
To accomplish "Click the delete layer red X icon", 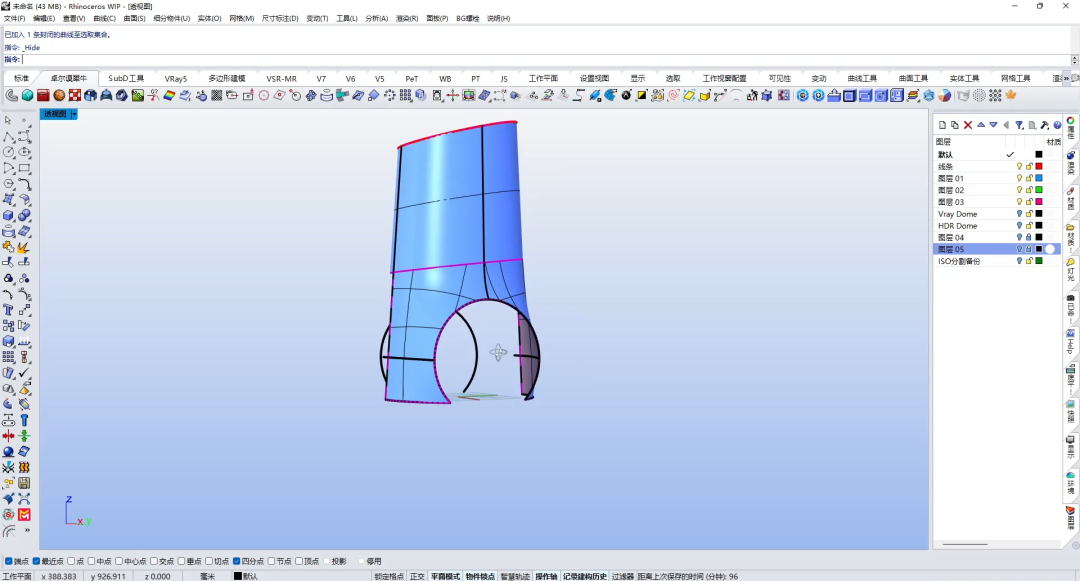I will click(x=968, y=125).
